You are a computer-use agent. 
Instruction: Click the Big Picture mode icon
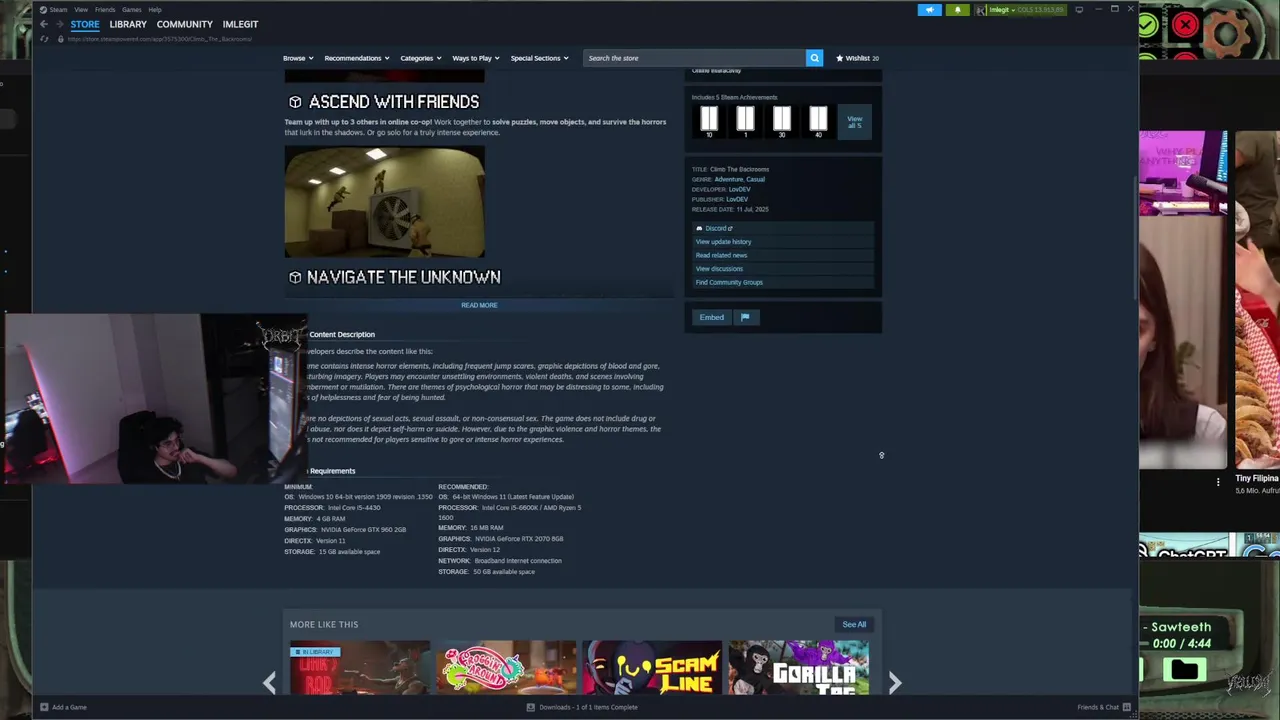coord(1079,10)
